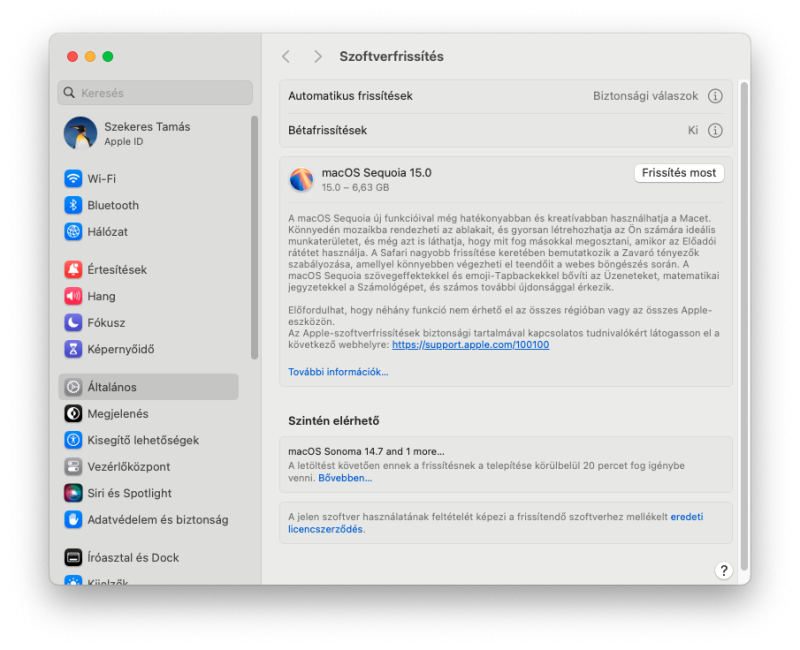Select Képernyőidő hourglass icon
Screen dimensions: 800x650
click(x=73, y=349)
